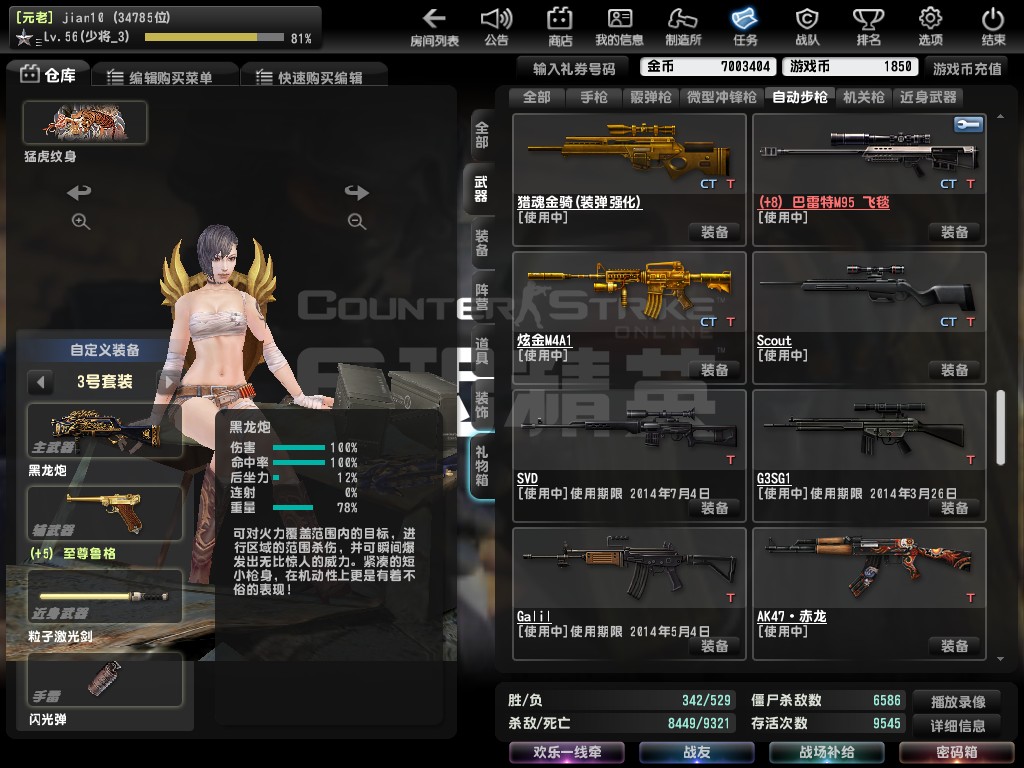Select the 粒子激光剑 melee weapon slot
This screenshot has height=768, width=1024.
[x=104, y=596]
